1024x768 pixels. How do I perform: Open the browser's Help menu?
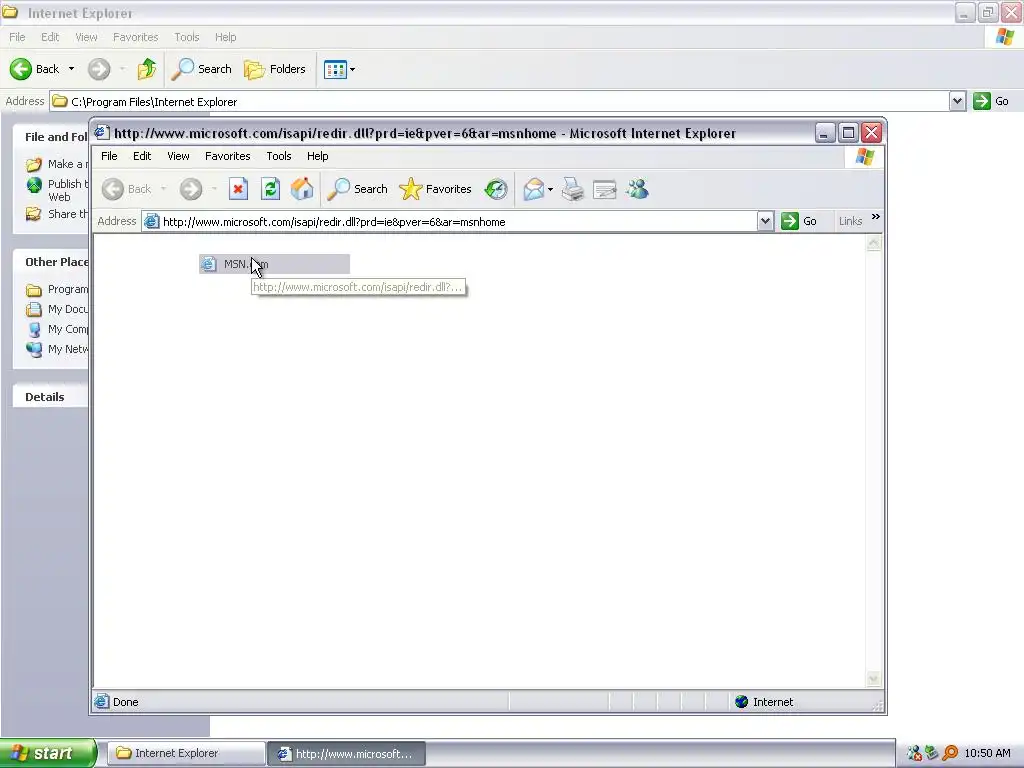coord(317,156)
